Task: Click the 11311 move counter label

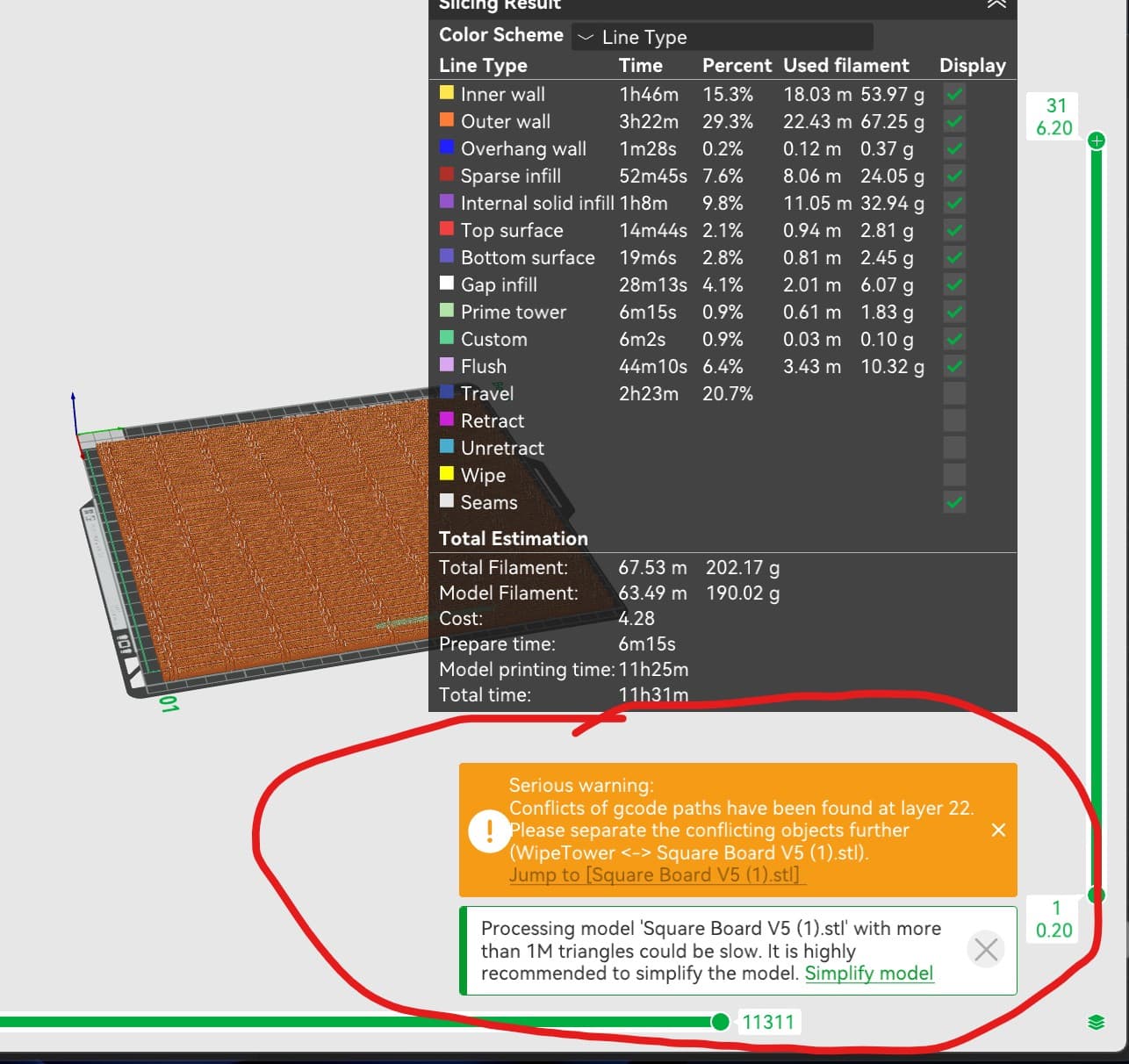Action: click(x=768, y=1022)
